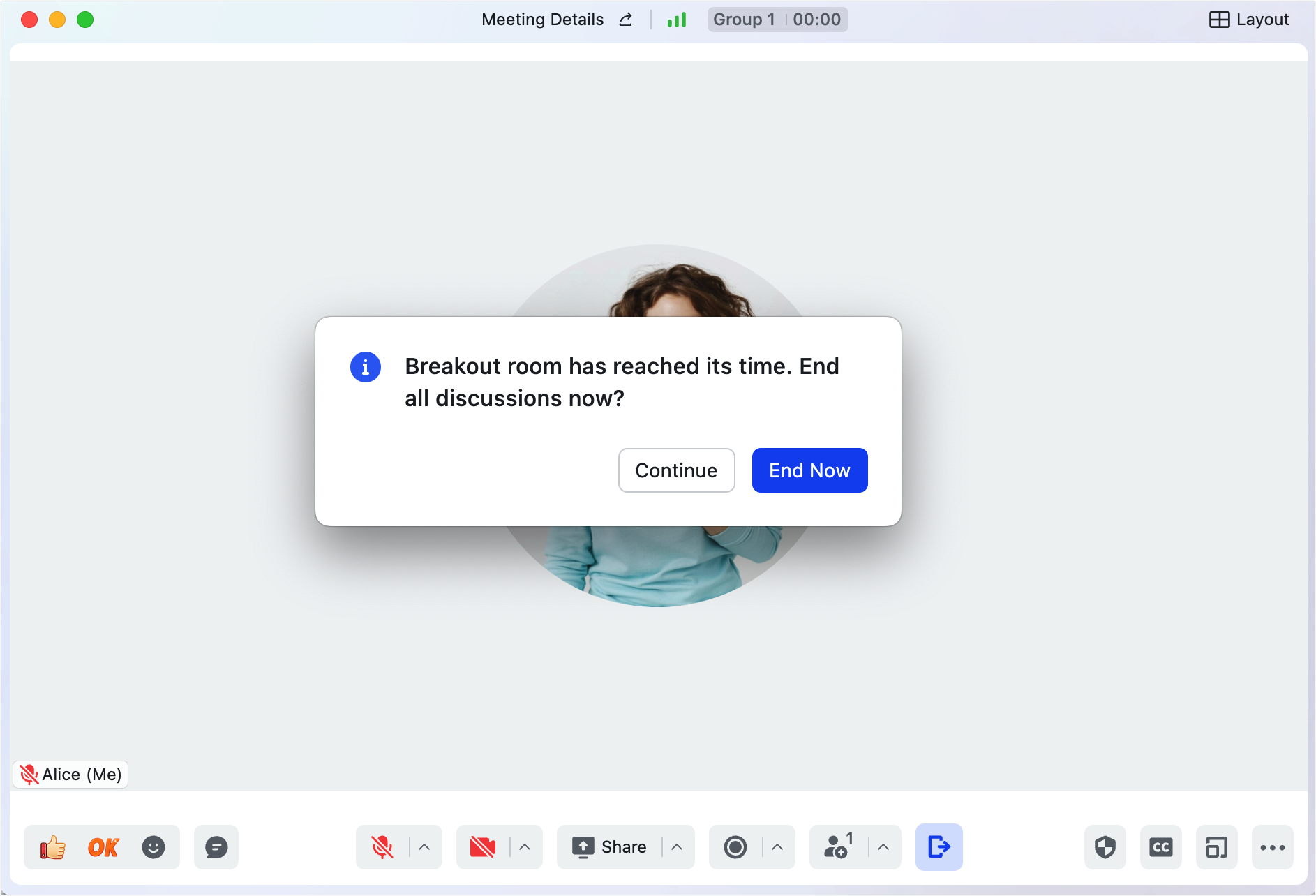Screen dimensions: 1316x896
Task: Unmute the microphone in the toolbar
Action: 382,848
